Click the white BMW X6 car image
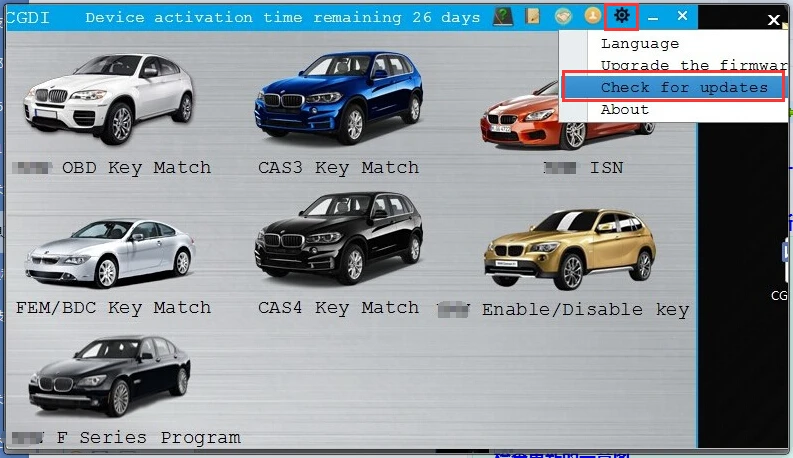Viewport: 793px width, 458px height. [x=109, y=99]
